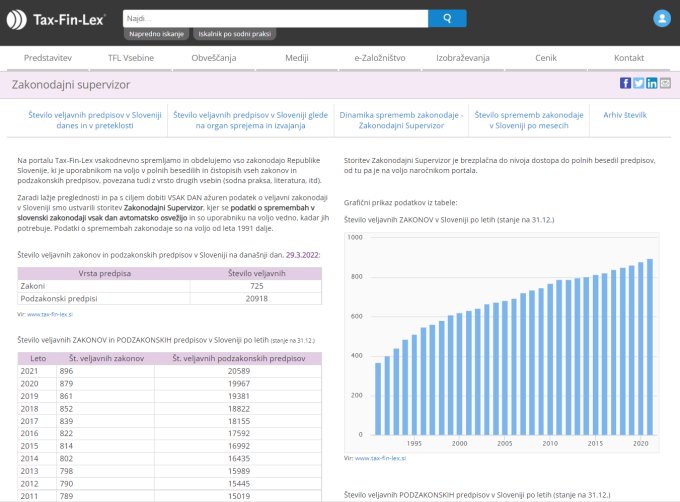Click the value 15989

[x=239, y=471]
